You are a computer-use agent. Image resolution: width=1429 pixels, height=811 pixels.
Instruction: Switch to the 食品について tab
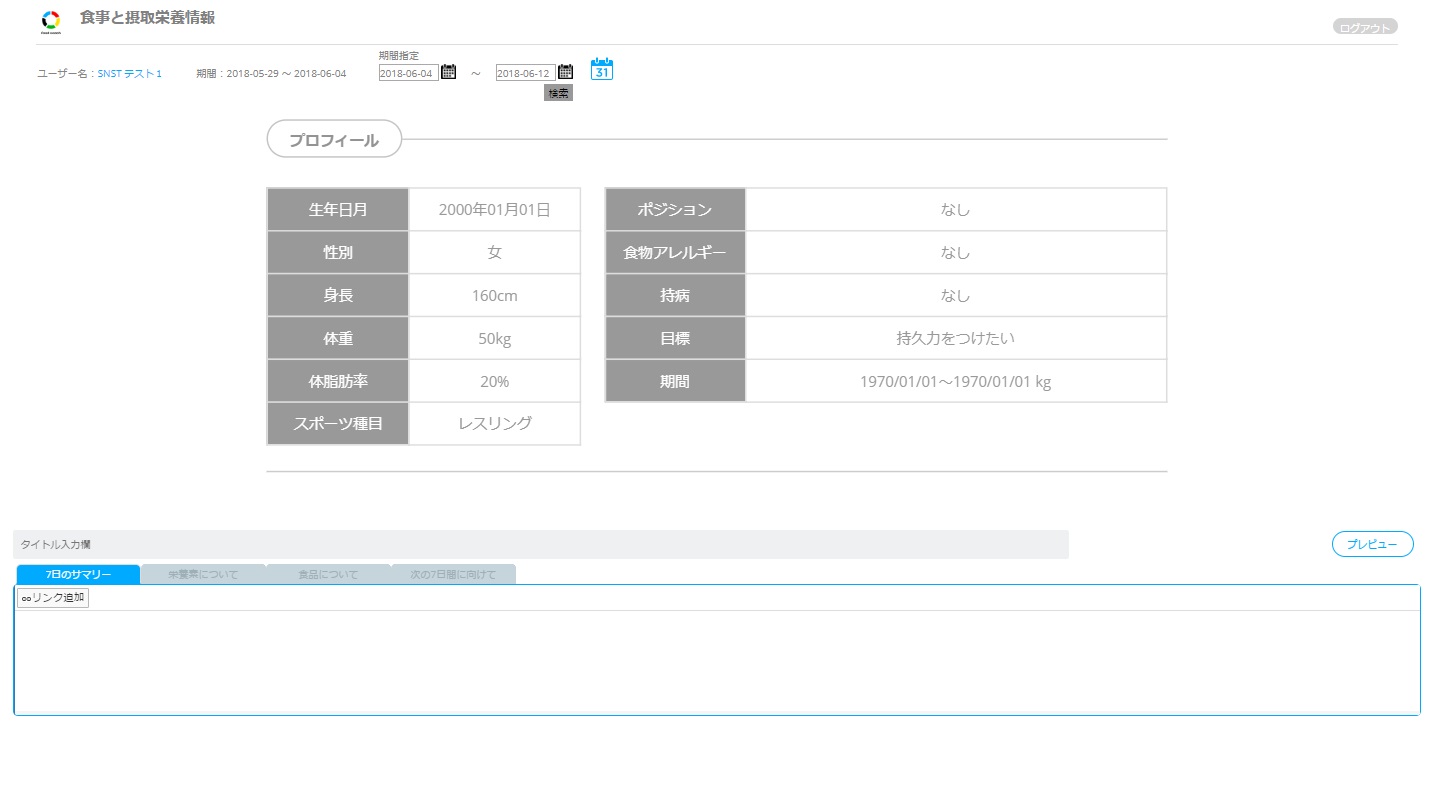328,575
